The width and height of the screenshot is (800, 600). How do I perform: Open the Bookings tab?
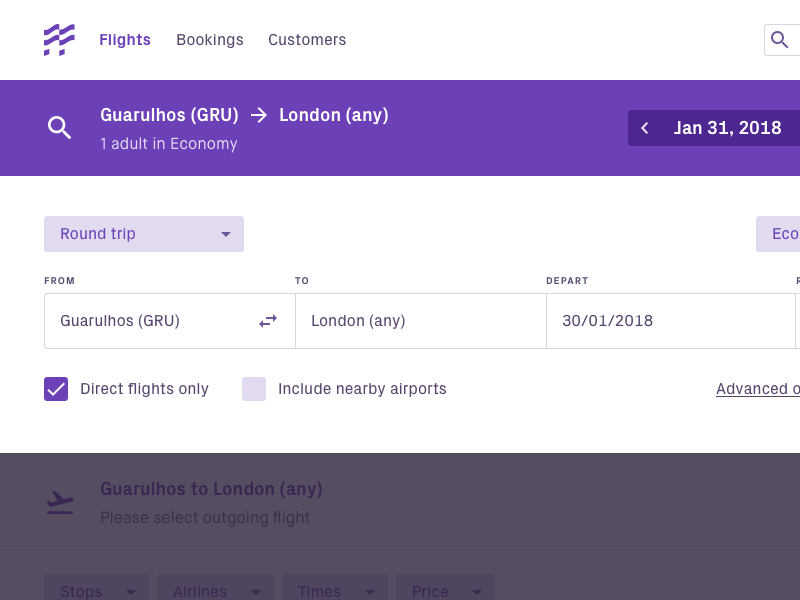[x=210, y=40]
